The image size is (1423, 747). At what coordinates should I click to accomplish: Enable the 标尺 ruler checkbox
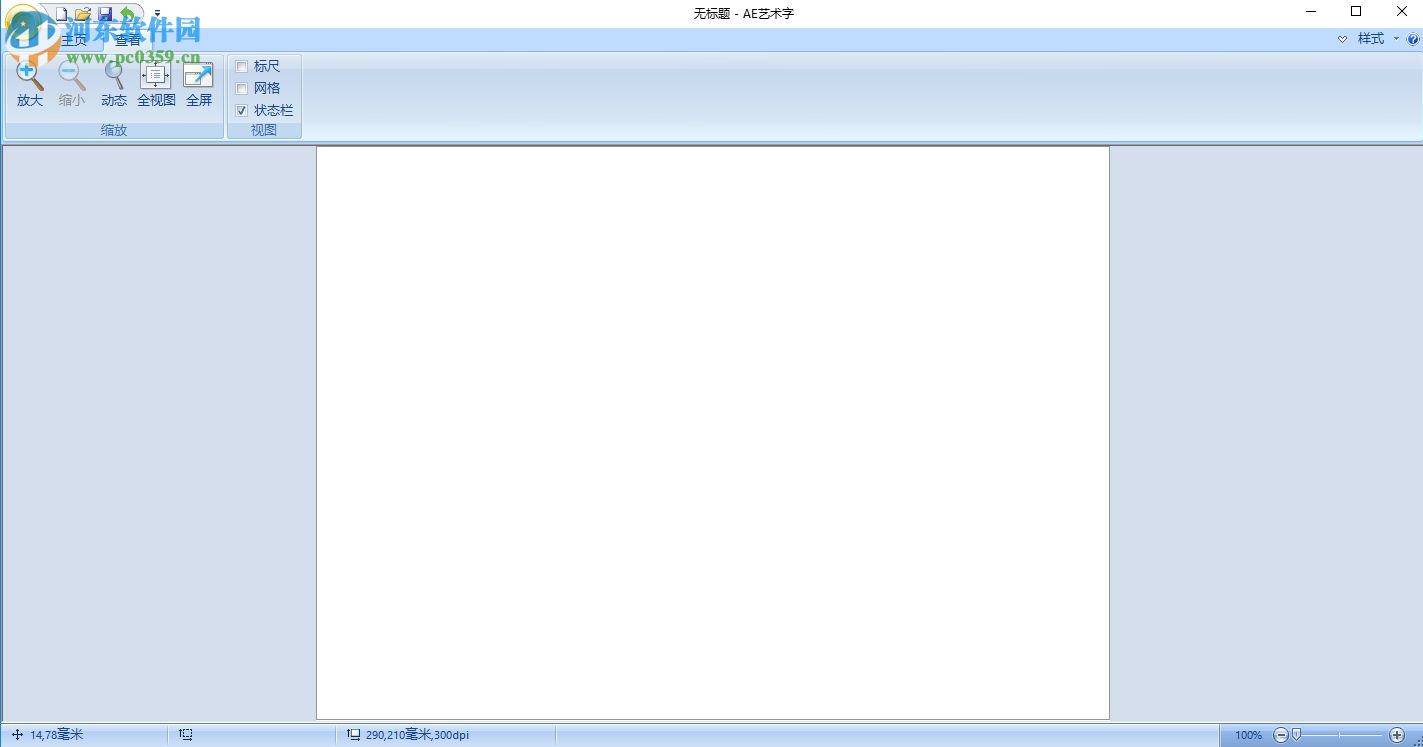point(241,67)
